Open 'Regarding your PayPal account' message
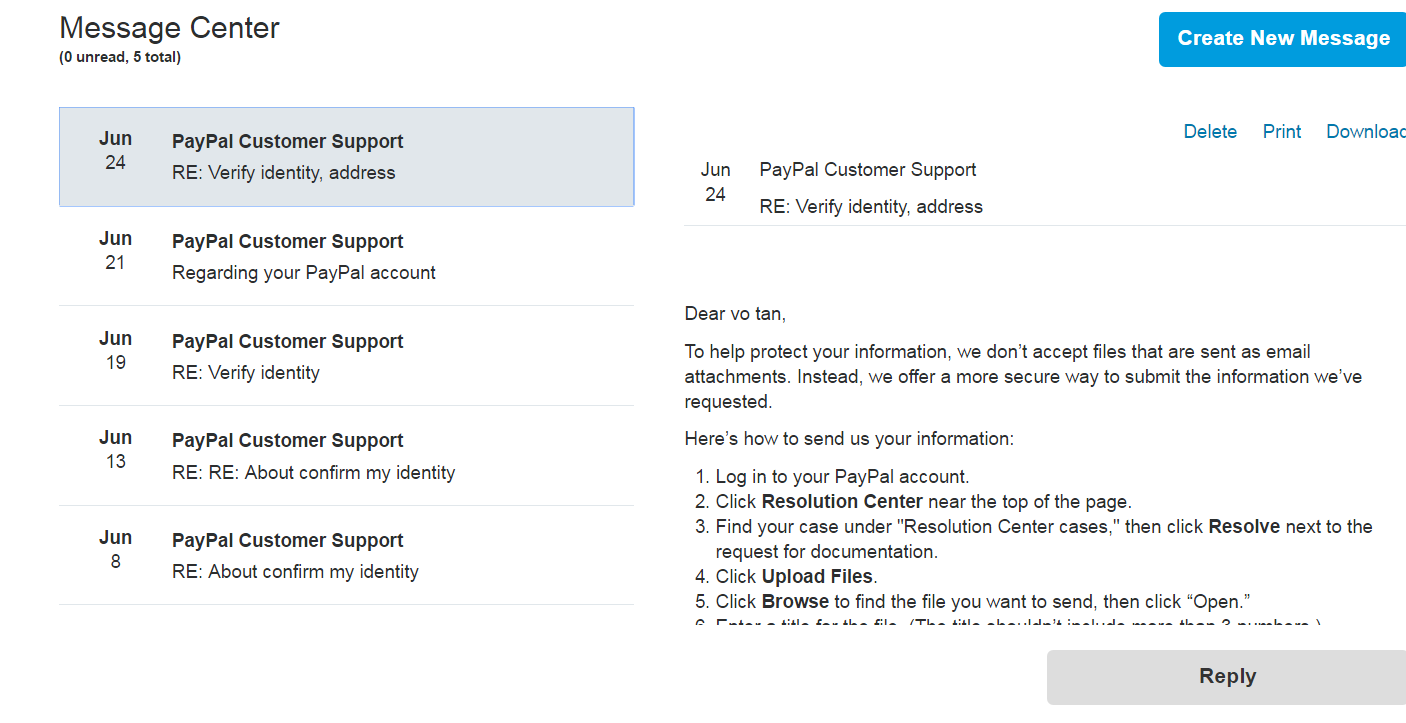This screenshot has height=723, width=1406. (x=346, y=257)
